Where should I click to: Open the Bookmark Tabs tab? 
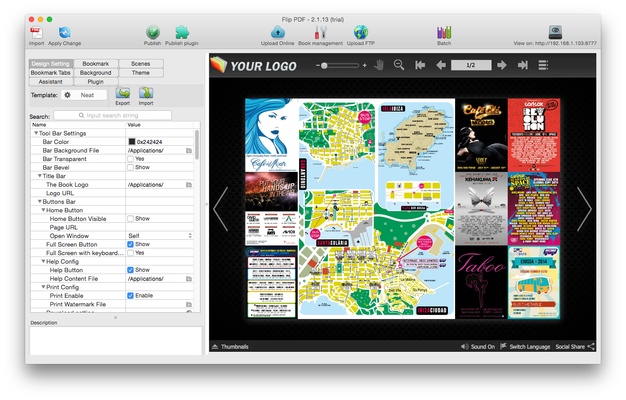[51, 73]
